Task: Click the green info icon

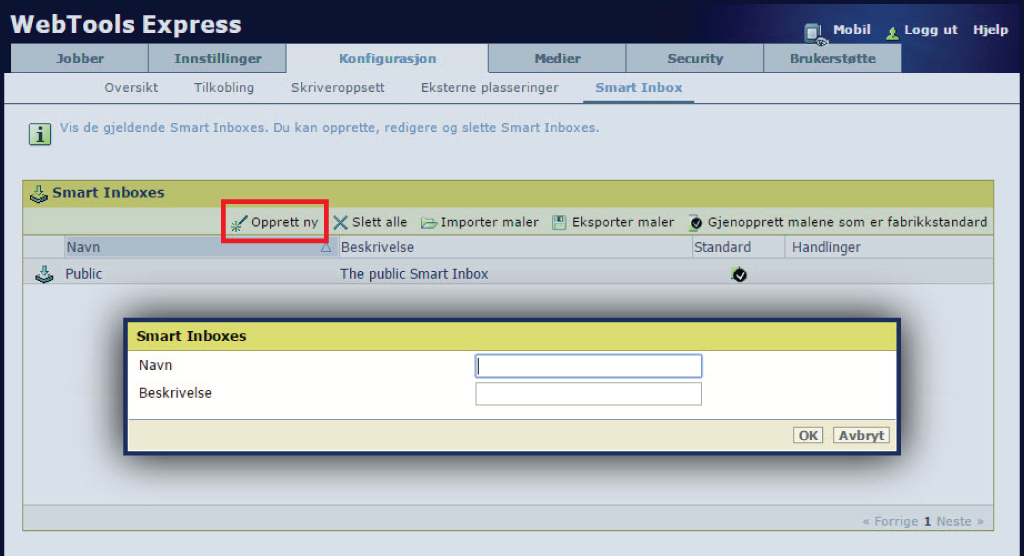Action: tap(40, 134)
